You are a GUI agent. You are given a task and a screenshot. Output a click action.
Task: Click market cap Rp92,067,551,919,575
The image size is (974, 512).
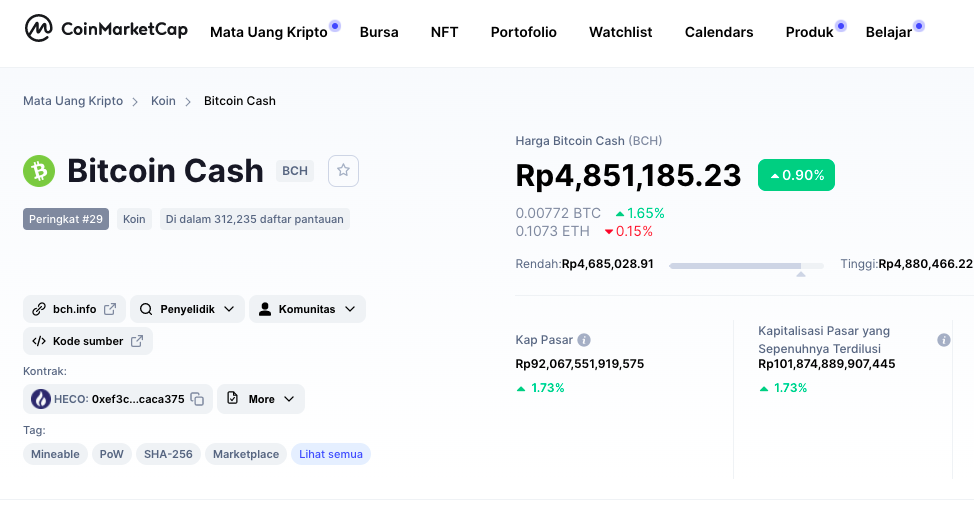[580, 364]
